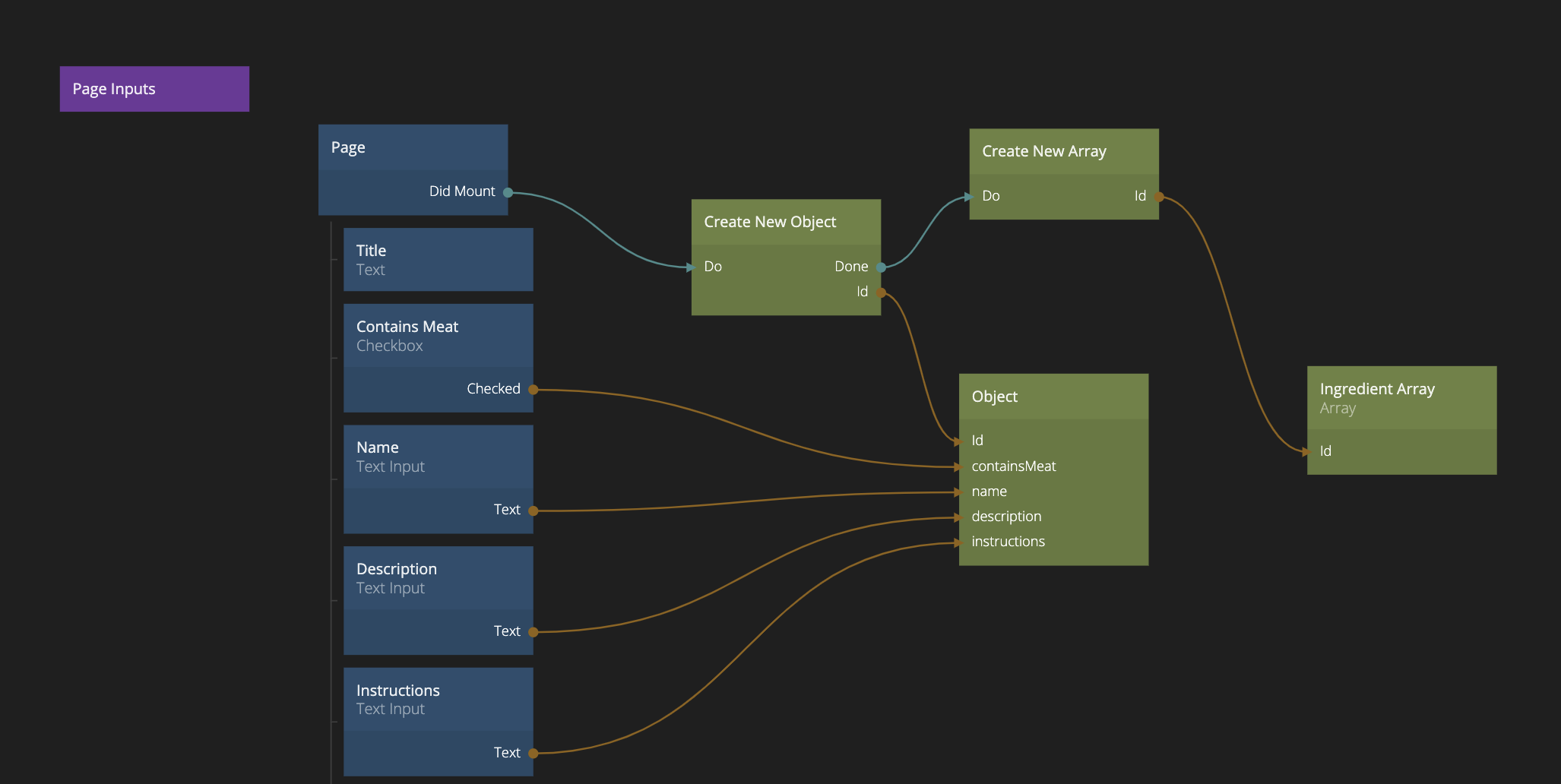Click Id output port on Create New Object
This screenshot has width=1561, height=784.
(881, 292)
